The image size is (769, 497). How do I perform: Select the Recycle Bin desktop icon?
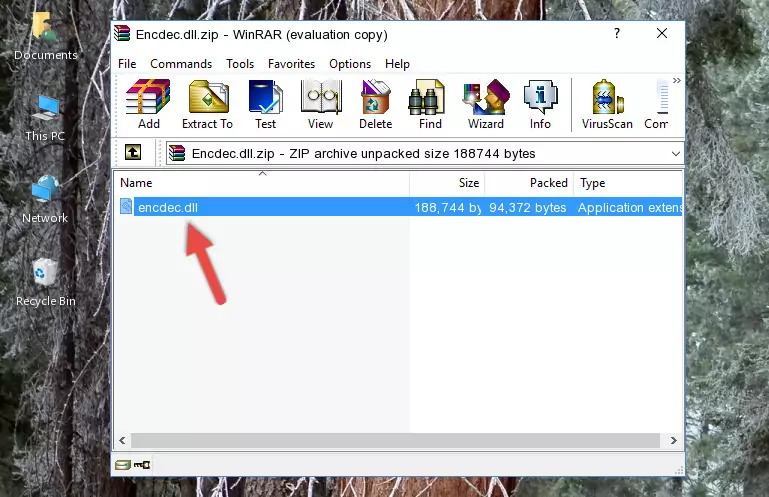pyautogui.click(x=46, y=283)
